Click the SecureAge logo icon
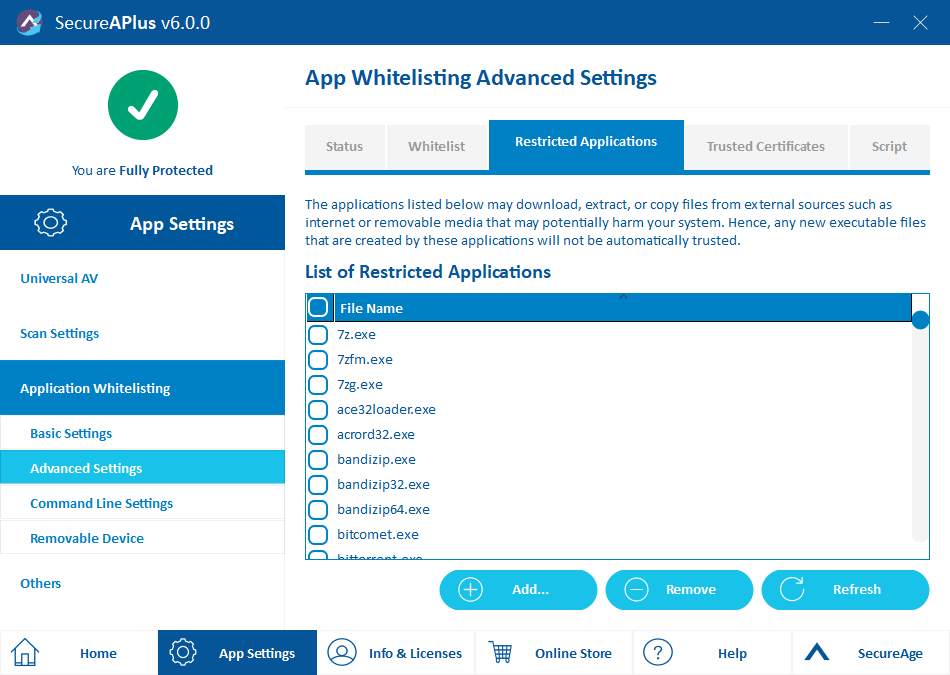The image size is (950, 675). coord(817,651)
